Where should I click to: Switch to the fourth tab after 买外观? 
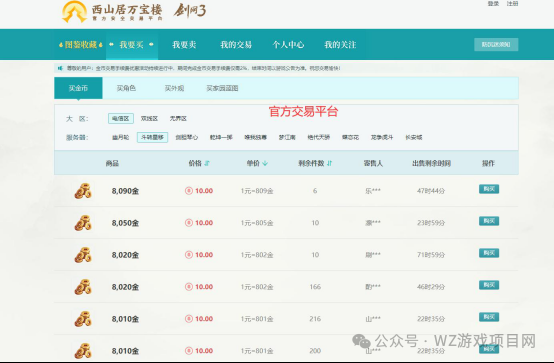[222, 88]
